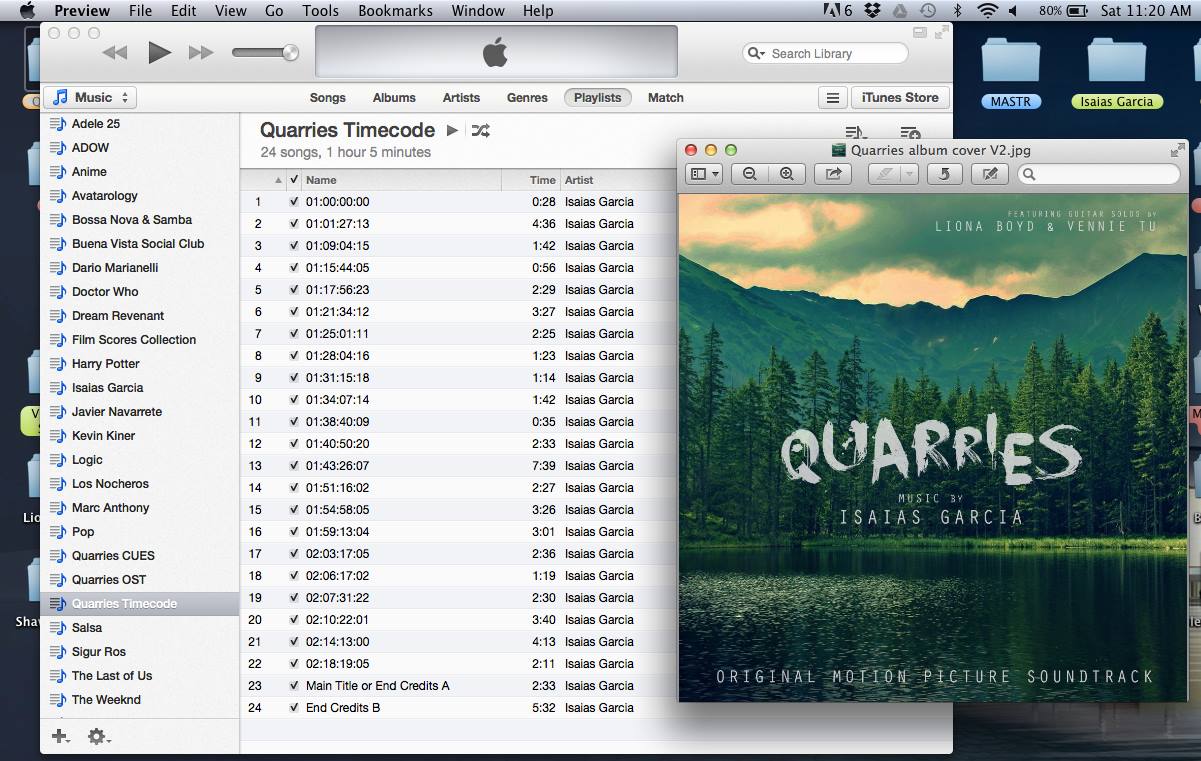Open the Match tab
Image resolution: width=1201 pixels, height=761 pixels.
(x=666, y=98)
